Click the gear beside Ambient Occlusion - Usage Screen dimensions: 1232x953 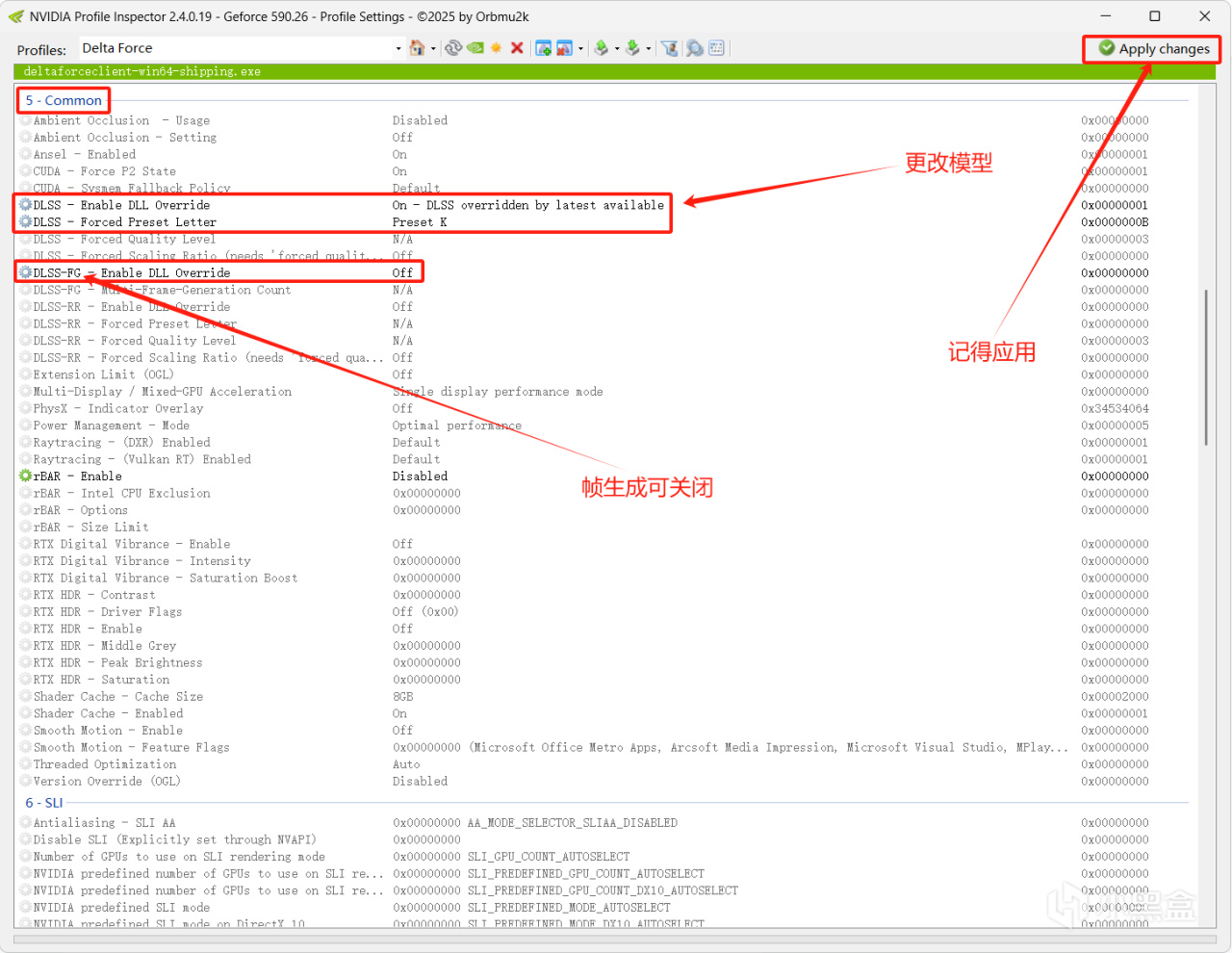click(26, 120)
